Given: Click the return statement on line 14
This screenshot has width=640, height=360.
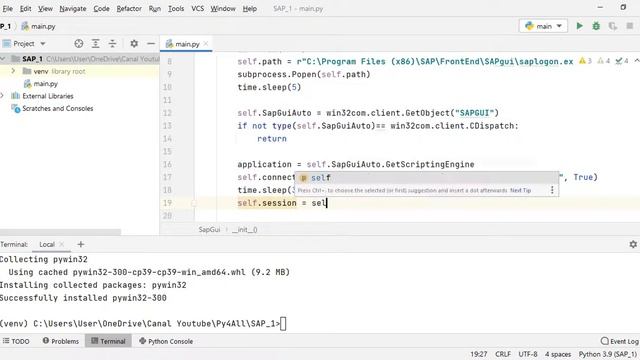Looking at the screenshot, I should click(x=272, y=139).
